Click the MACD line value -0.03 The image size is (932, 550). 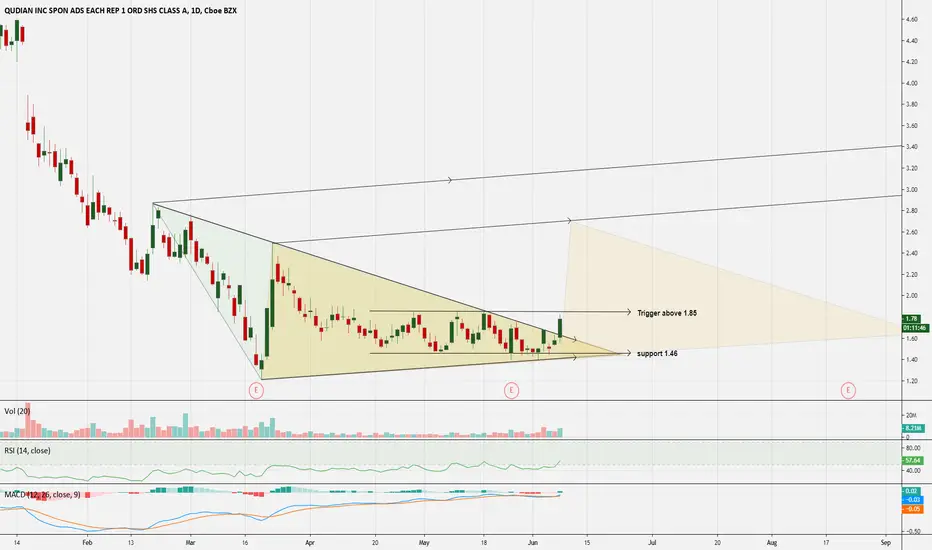912,500
